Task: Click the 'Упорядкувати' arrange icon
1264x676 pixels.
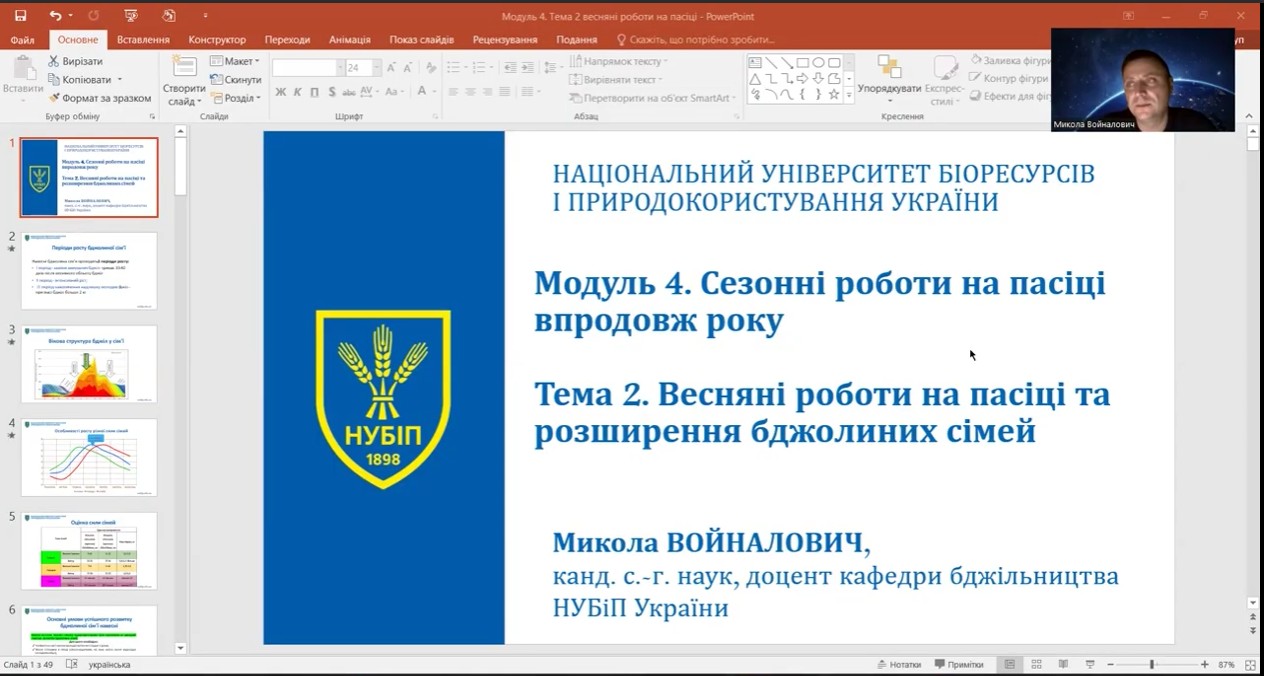Action: 888,68
